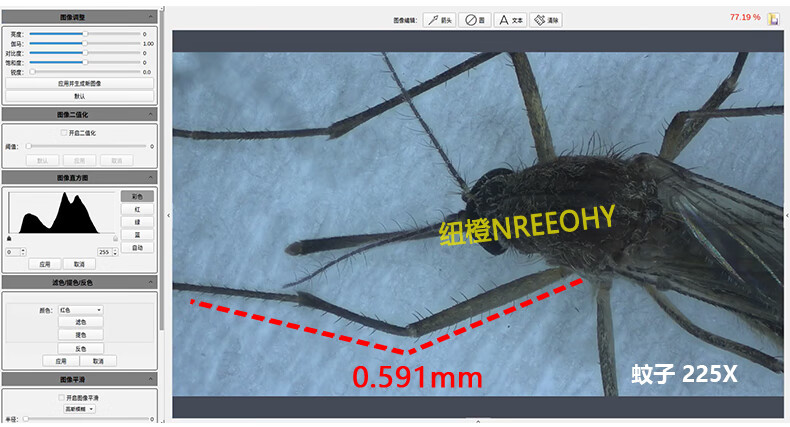This screenshot has width=790, height=427.
Task: Click the save image icon beside 77.19 %
Action: click(773, 19)
